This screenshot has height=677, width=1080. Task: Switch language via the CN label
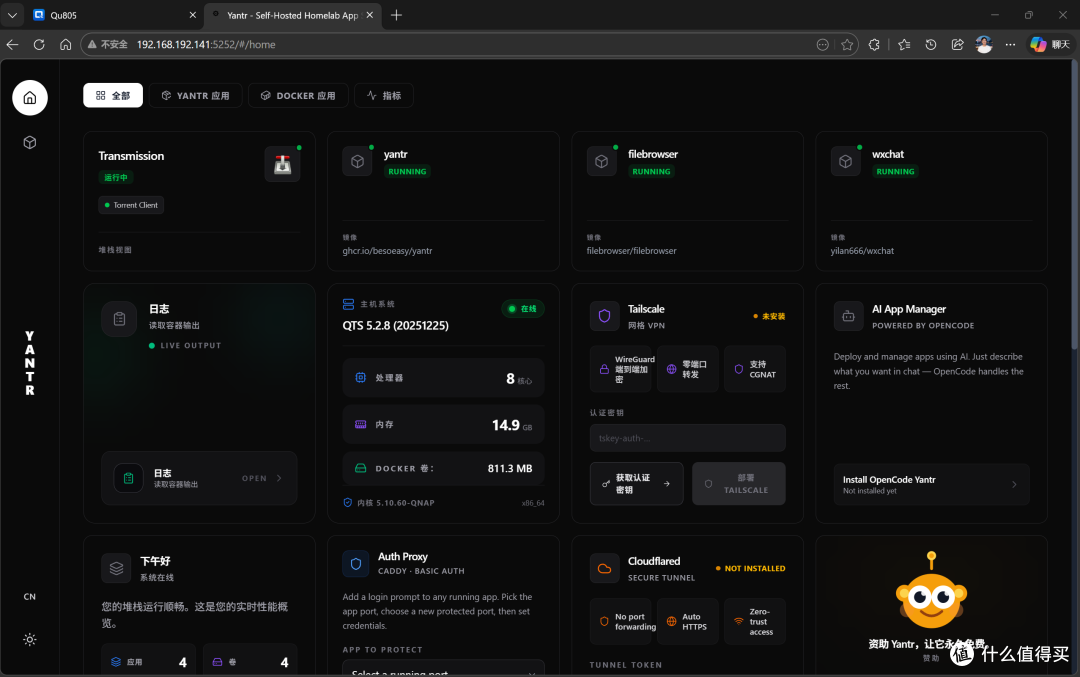tap(30, 596)
